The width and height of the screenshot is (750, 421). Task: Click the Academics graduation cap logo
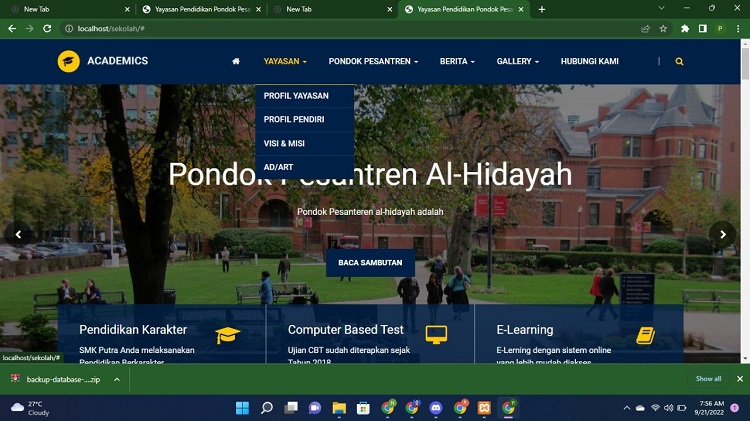(x=68, y=61)
